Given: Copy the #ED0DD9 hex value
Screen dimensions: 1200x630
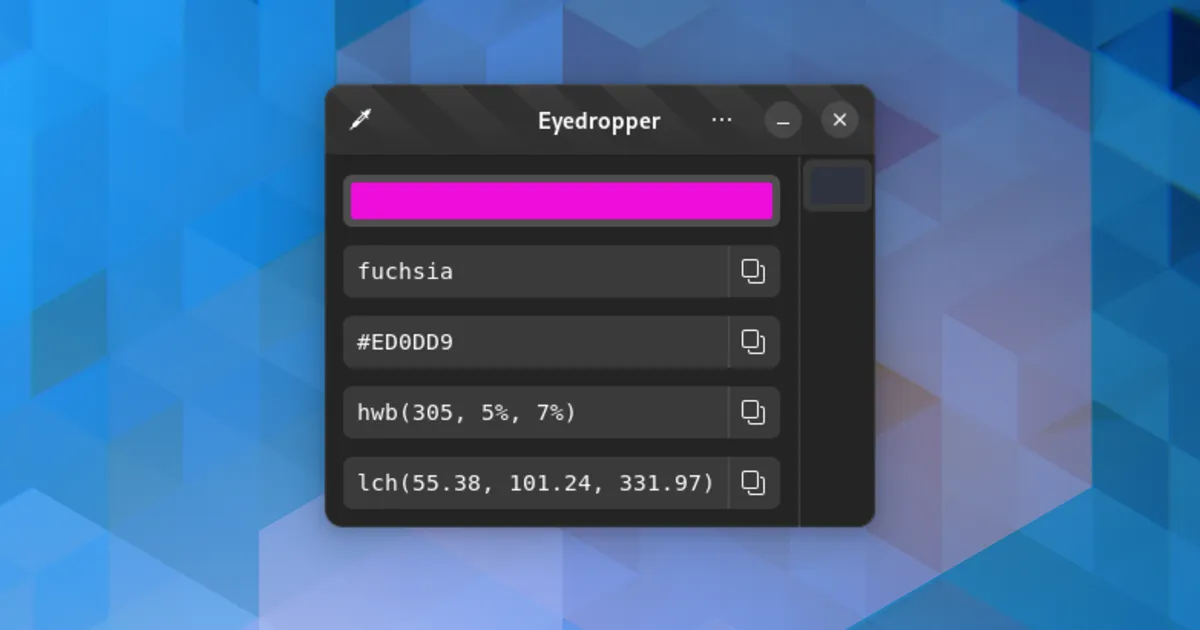Looking at the screenshot, I should (x=753, y=342).
